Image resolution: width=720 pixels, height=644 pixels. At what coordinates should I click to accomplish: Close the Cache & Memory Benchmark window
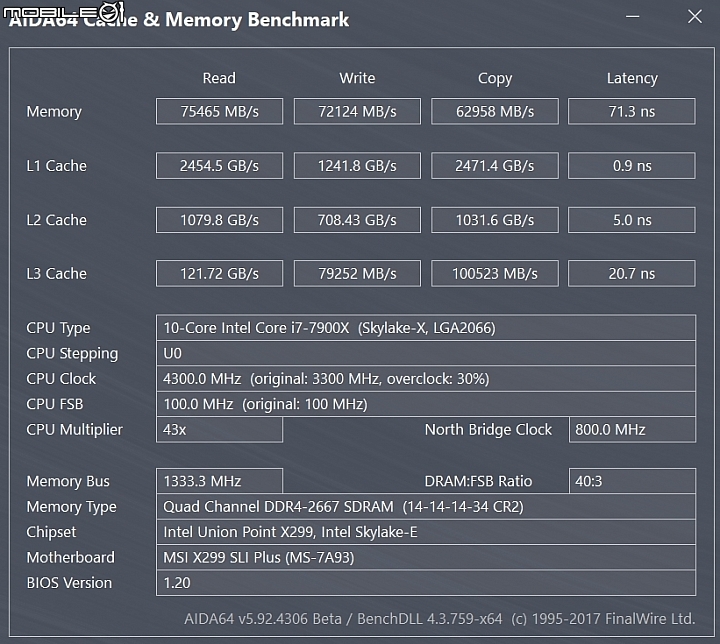click(x=695, y=17)
